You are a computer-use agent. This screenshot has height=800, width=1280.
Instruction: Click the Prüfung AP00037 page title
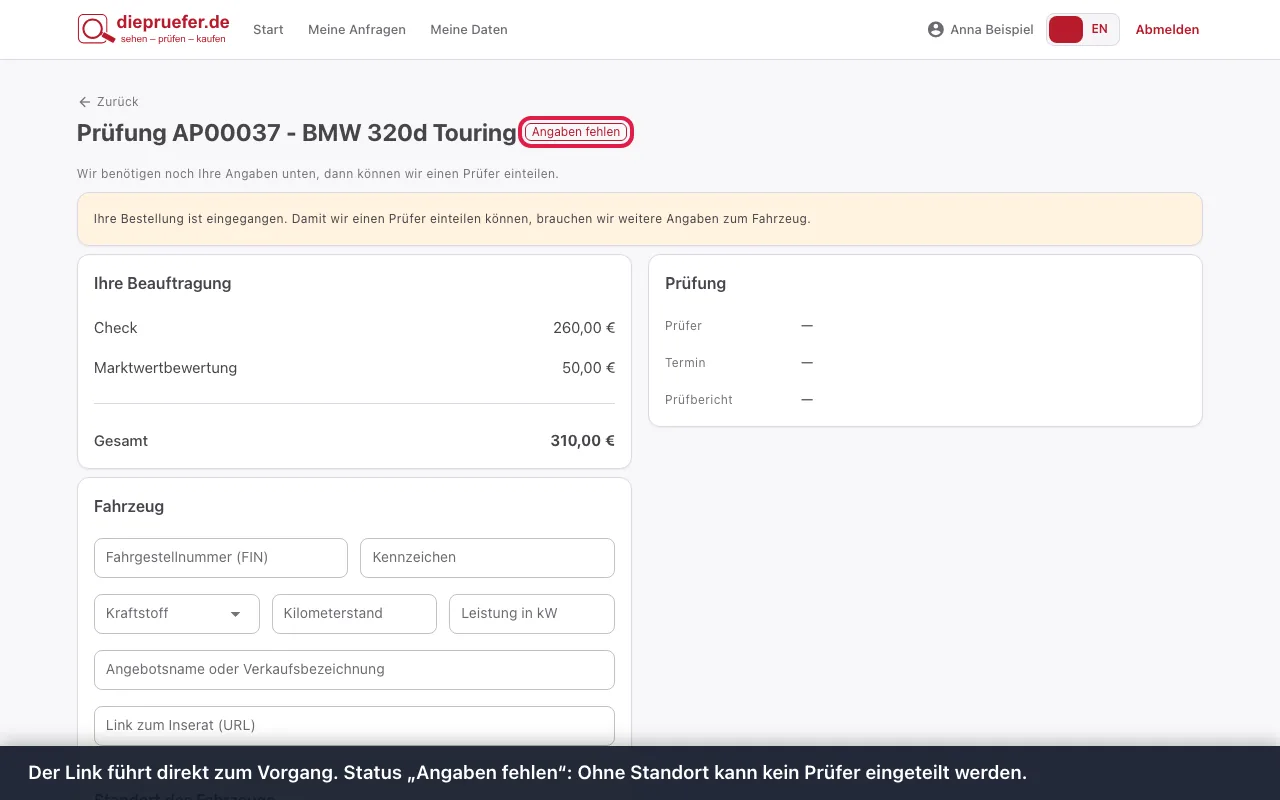[x=297, y=133]
